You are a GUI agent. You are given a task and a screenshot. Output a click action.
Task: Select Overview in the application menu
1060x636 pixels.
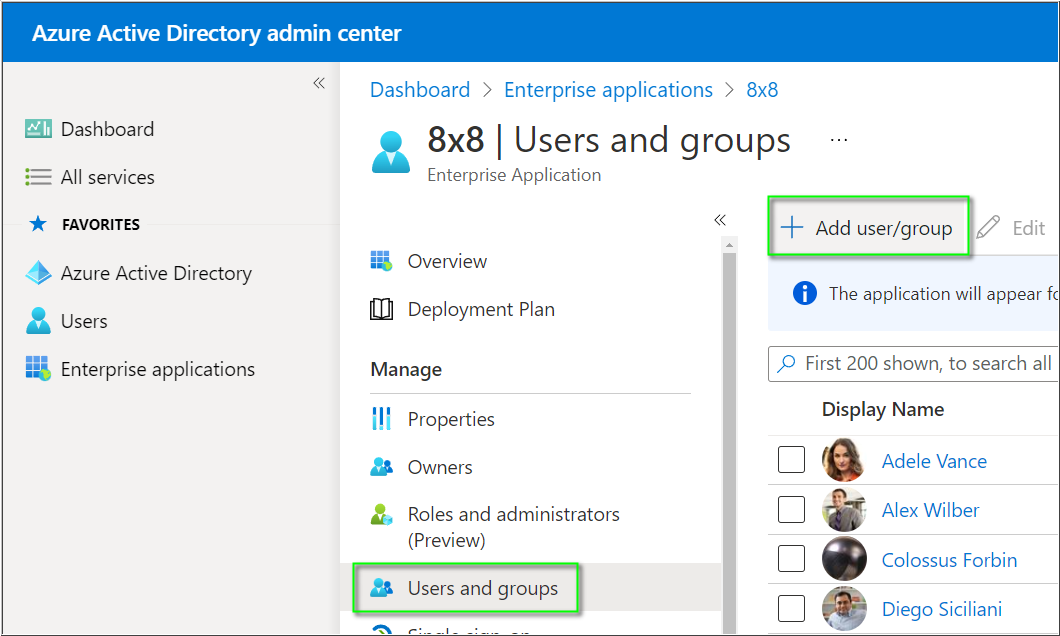447,262
